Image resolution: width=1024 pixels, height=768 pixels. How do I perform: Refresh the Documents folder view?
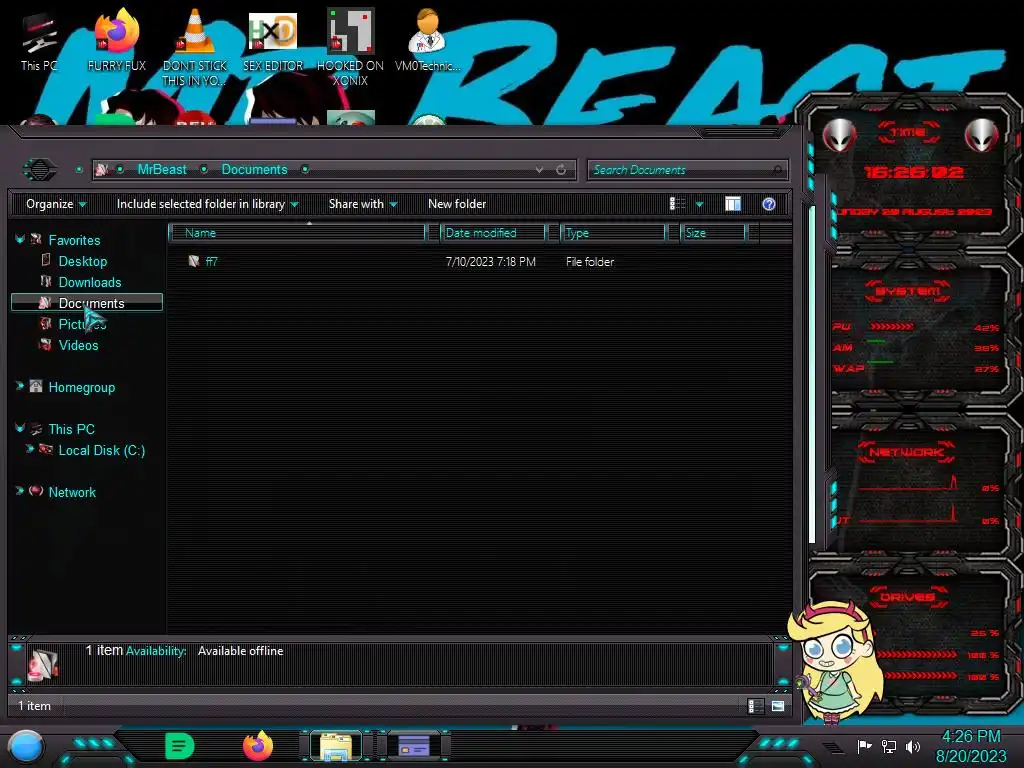(561, 170)
